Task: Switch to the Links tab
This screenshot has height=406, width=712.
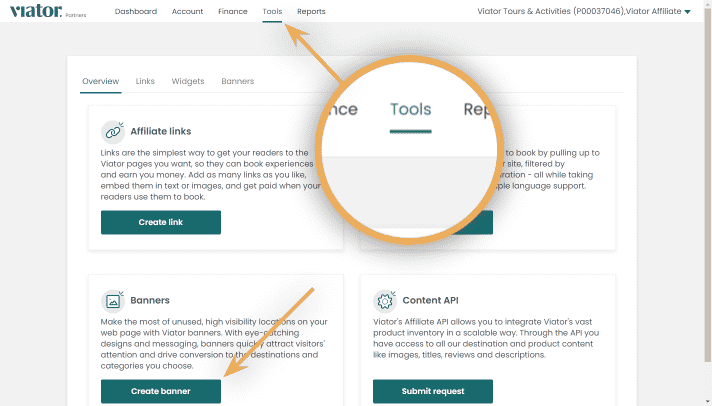Action: (145, 81)
